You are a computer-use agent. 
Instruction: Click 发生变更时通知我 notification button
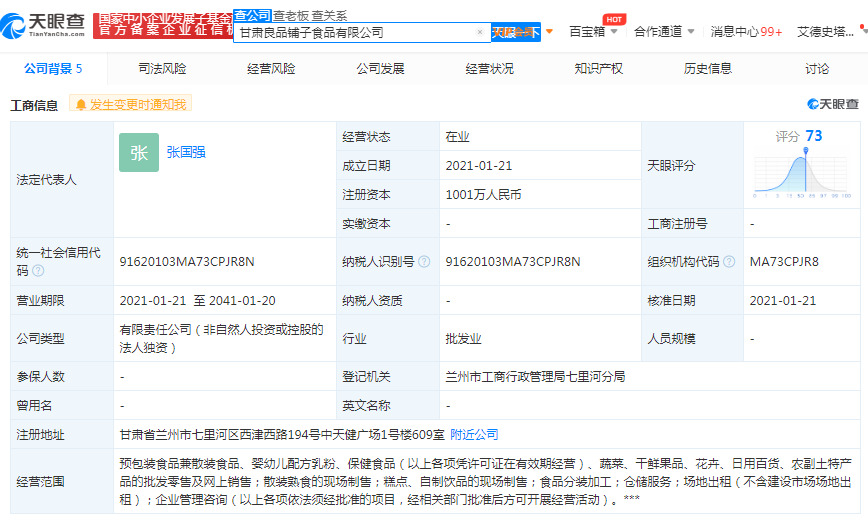coord(131,104)
